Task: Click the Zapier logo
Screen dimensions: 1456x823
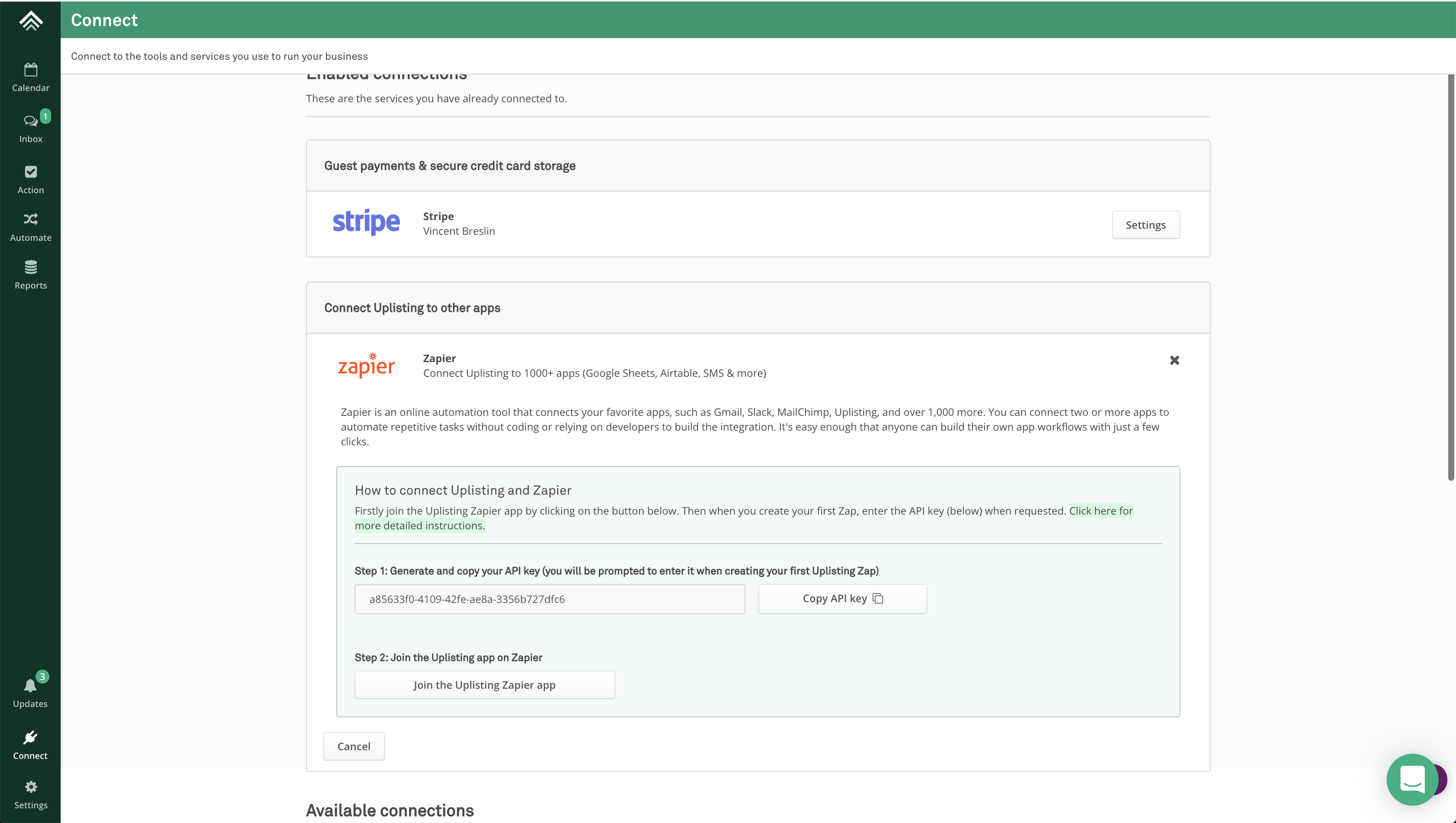Action: 367,365
